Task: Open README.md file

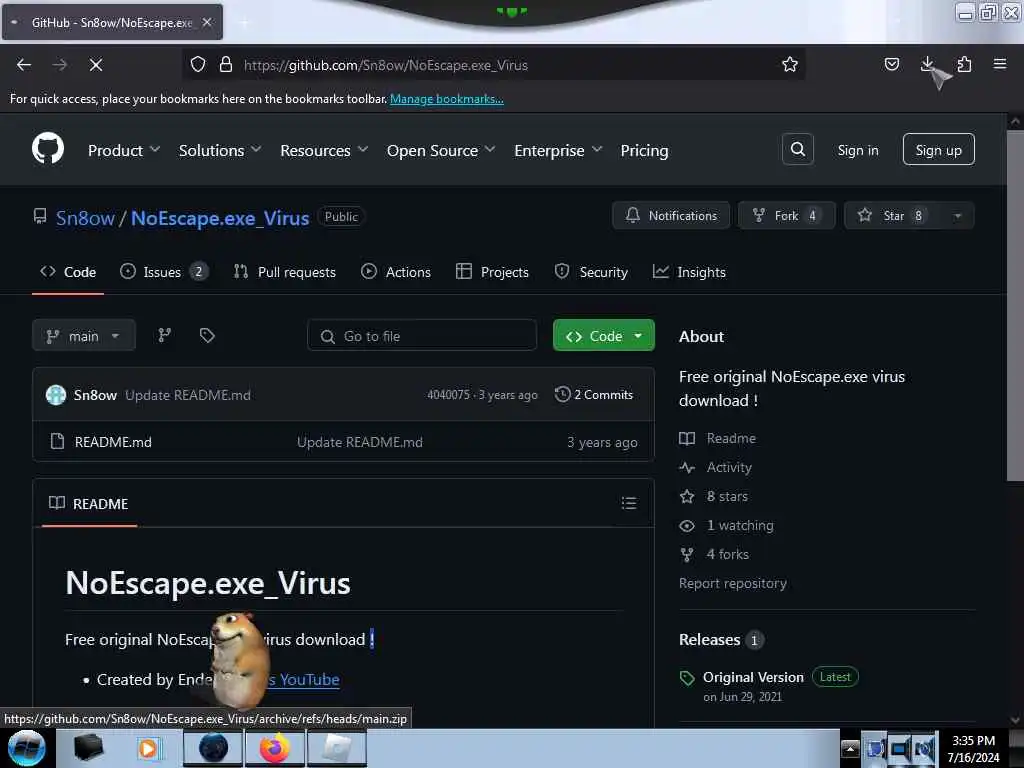Action: pyautogui.click(x=113, y=442)
